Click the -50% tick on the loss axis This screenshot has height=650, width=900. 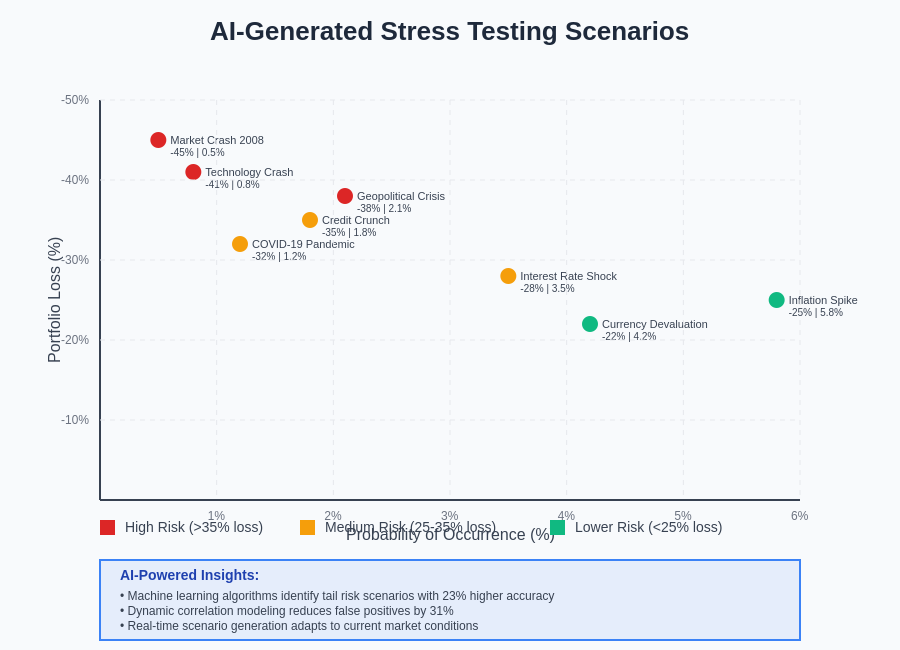pyautogui.click(x=75, y=100)
